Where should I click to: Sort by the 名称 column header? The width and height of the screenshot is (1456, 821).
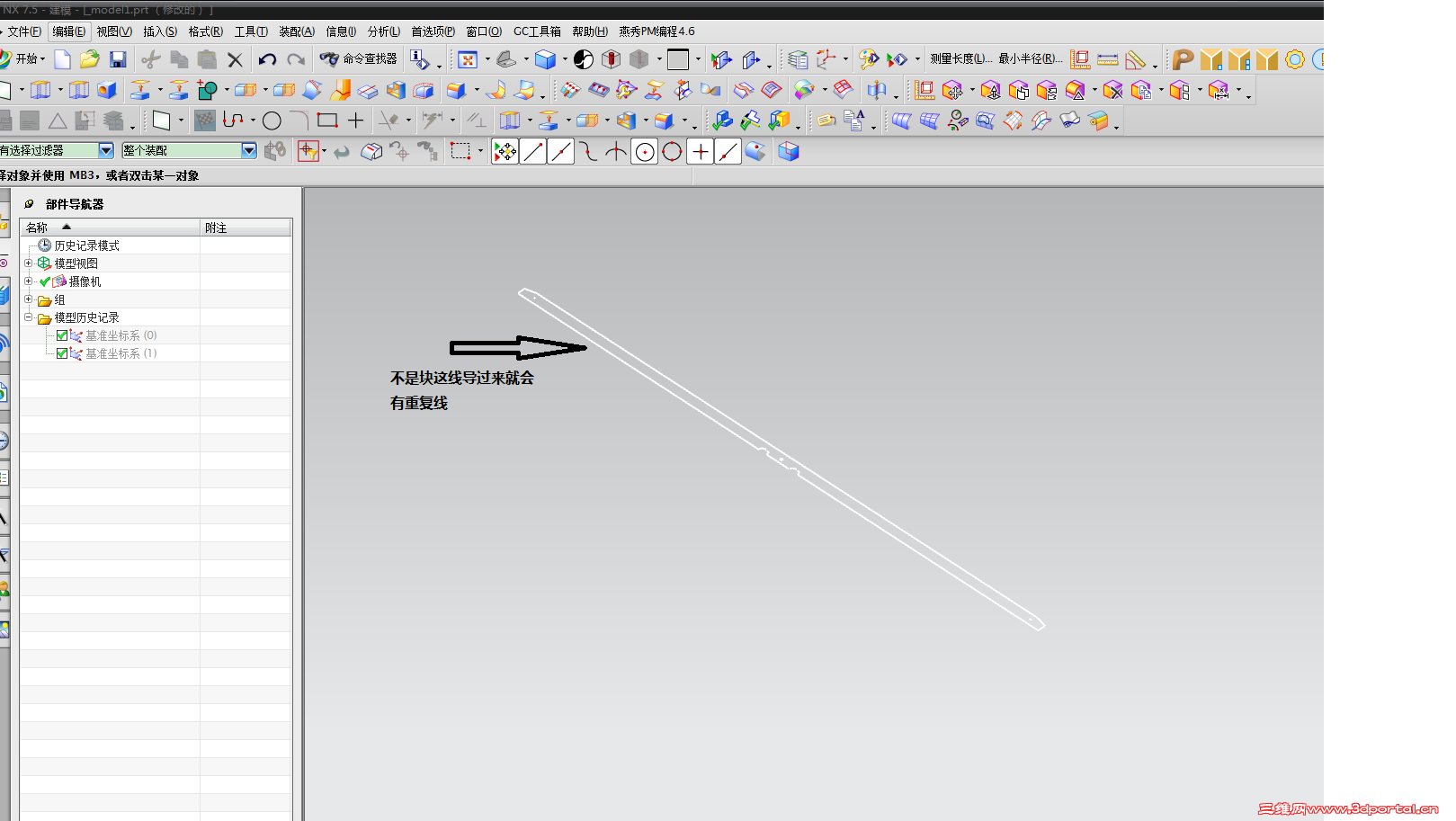point(110,228)
